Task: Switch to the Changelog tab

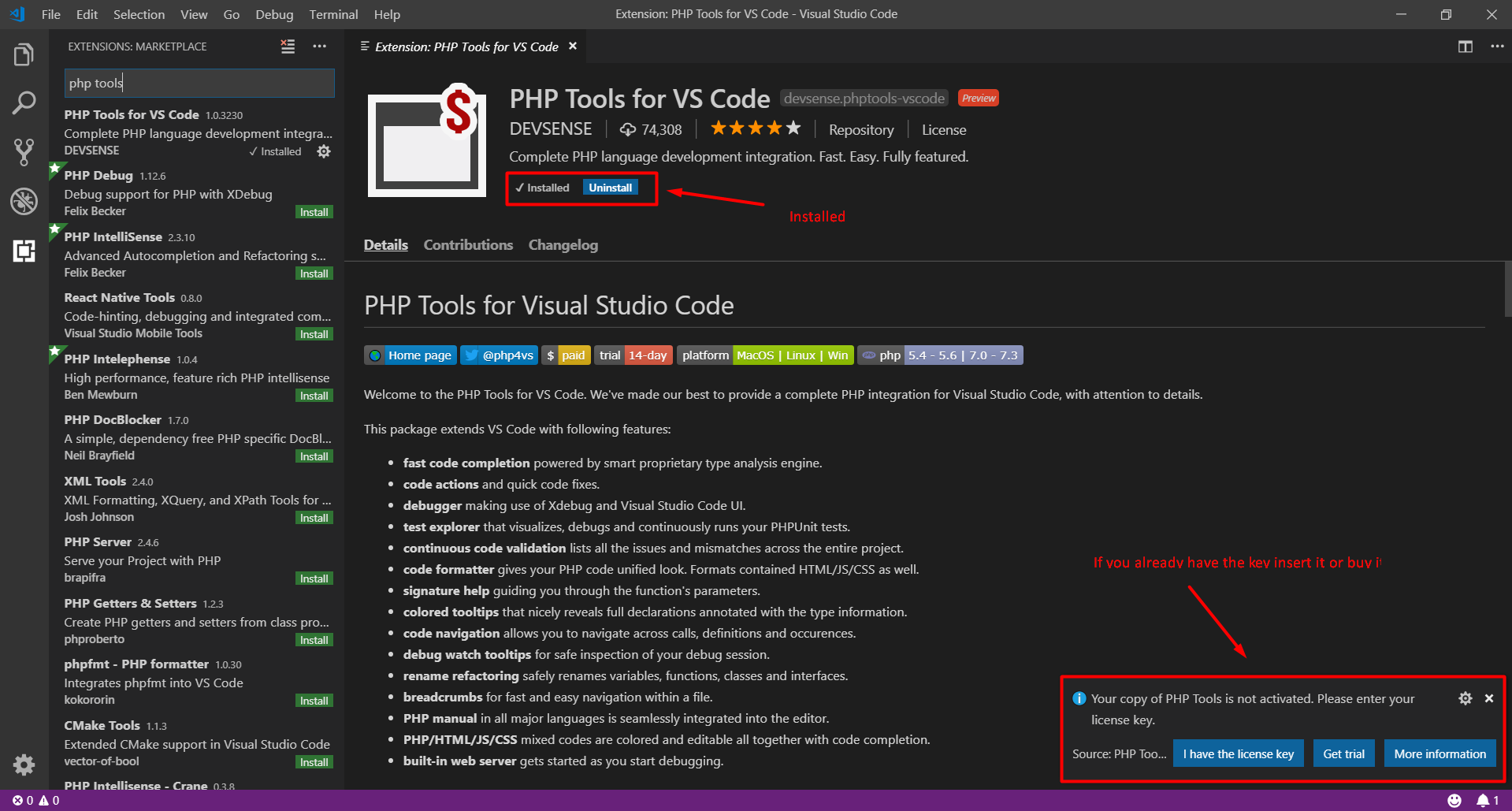Action: 563,245
